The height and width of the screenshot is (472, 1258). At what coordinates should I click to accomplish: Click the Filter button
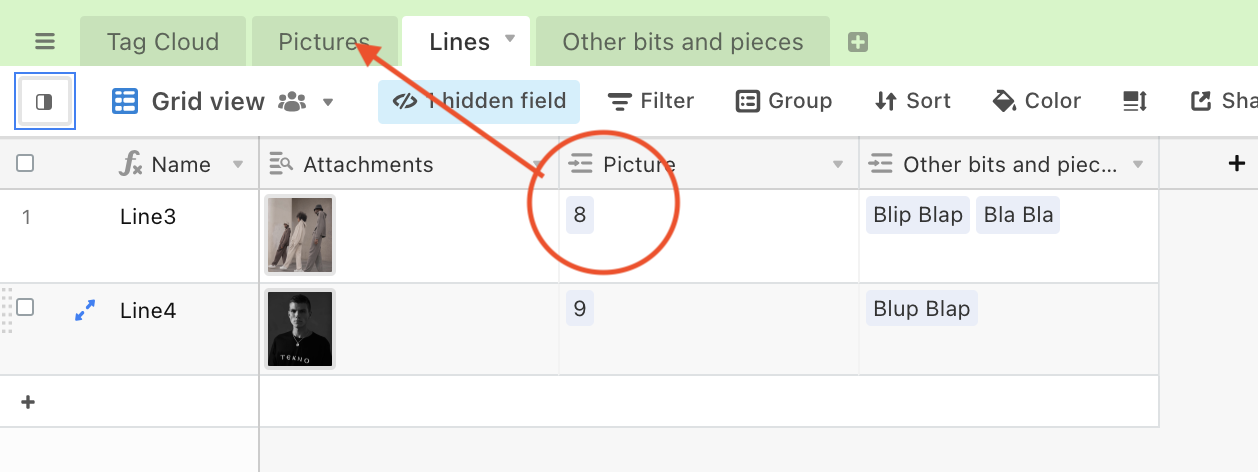tap(651, 101)
